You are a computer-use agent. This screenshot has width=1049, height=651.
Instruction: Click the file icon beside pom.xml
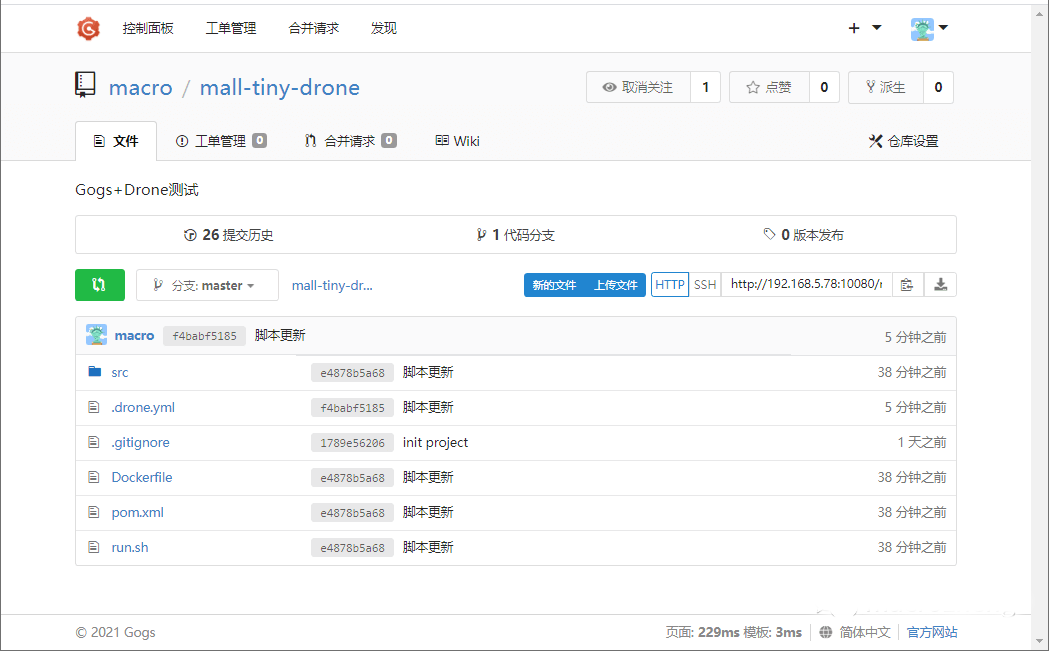tap(94, 512)
